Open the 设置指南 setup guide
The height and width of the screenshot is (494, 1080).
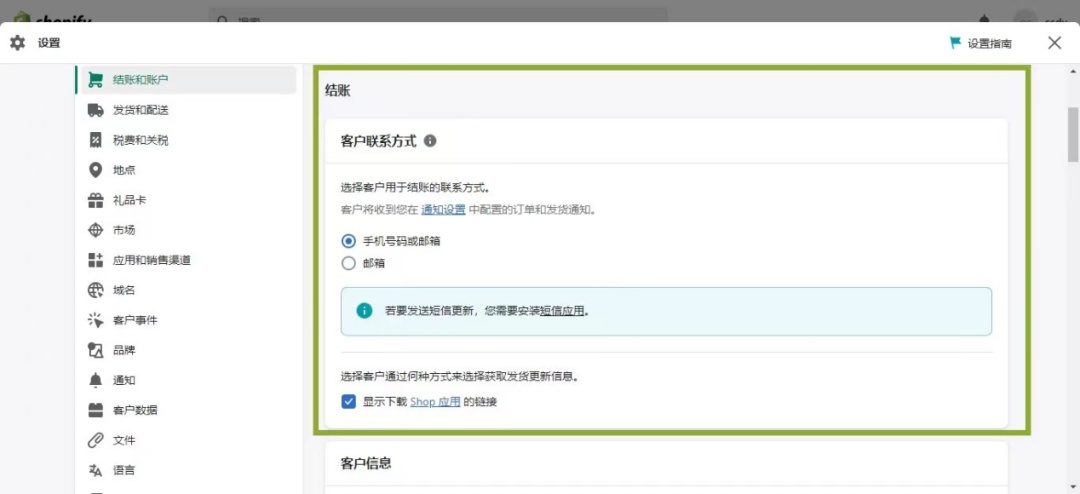tap(980, 43)
